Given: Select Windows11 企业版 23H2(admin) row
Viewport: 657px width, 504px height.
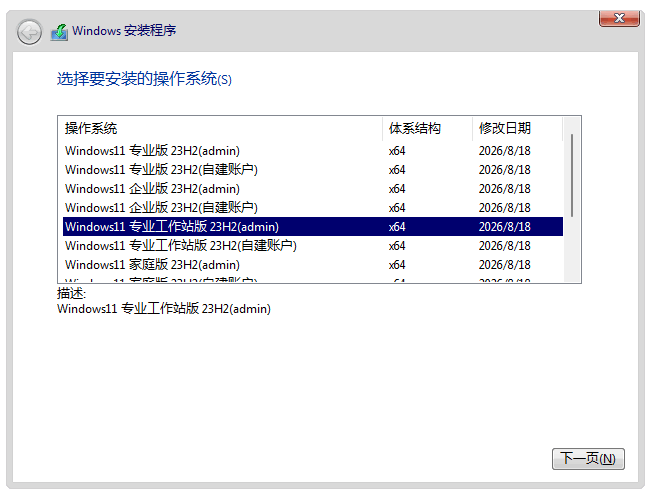Looking at the screenshot, I should 313,189.
